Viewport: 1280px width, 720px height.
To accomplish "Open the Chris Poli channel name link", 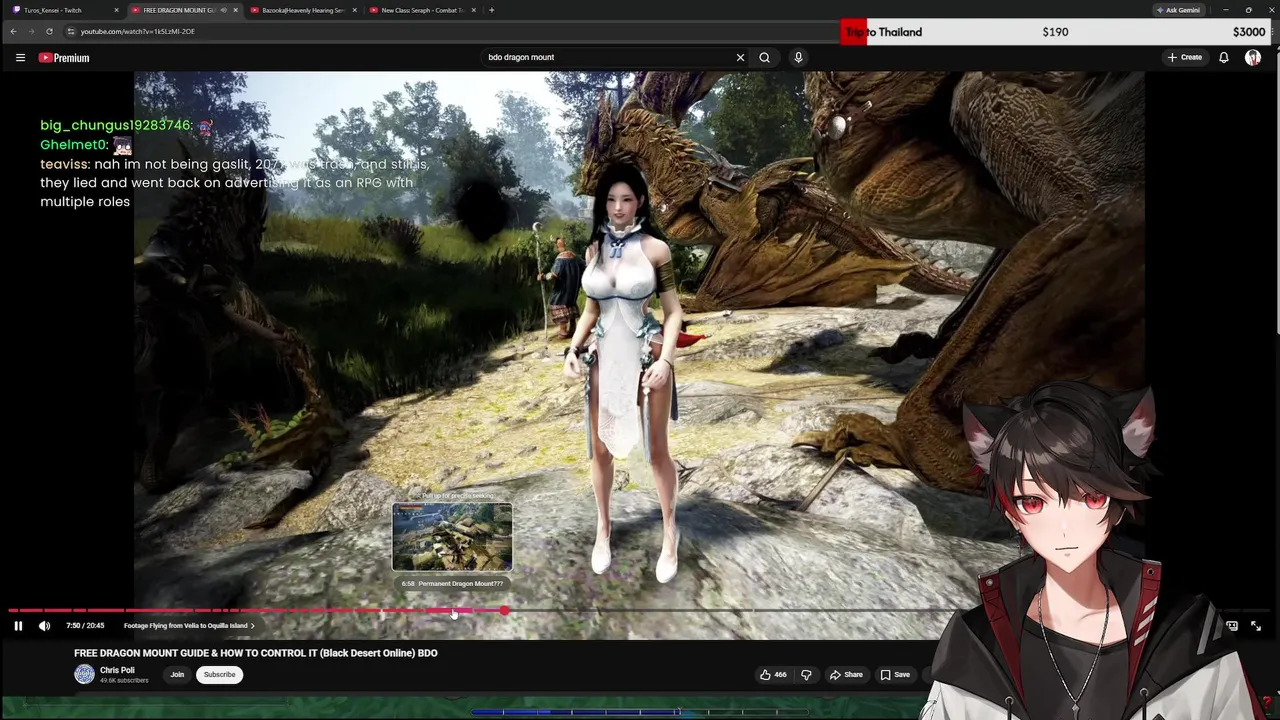I will pyautogui.click(x=117, y=671).
